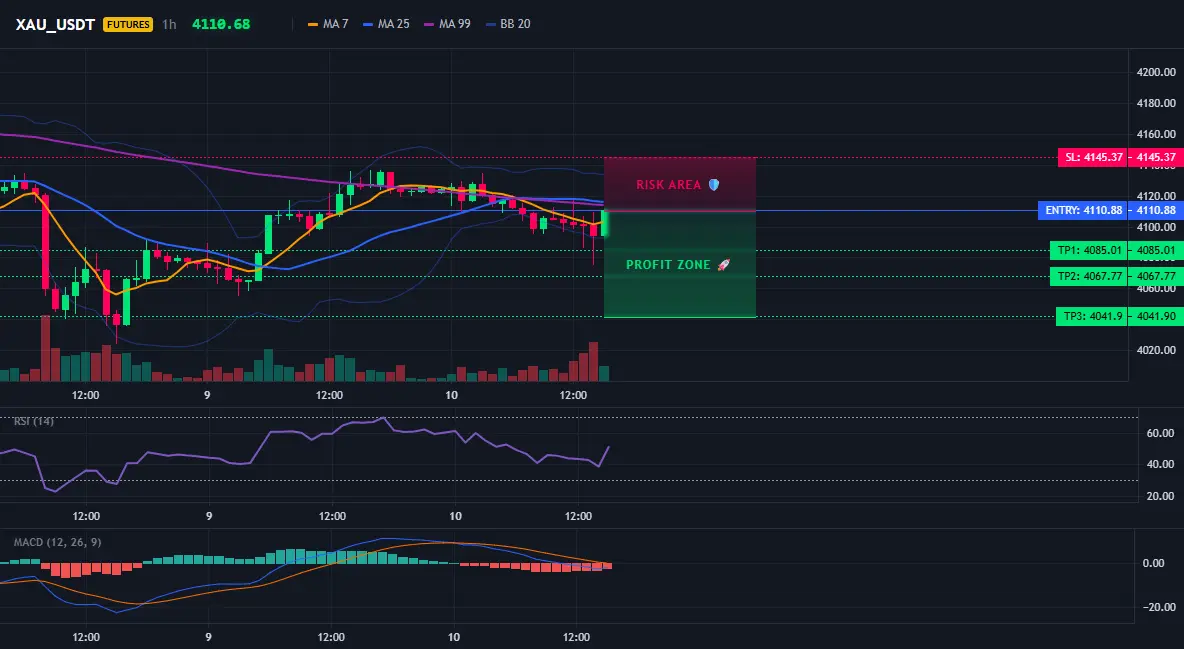This screenshot has height=649, width=1184.
Task: Open the RSI (14) indicator label
Action: (x=34, y=421)
